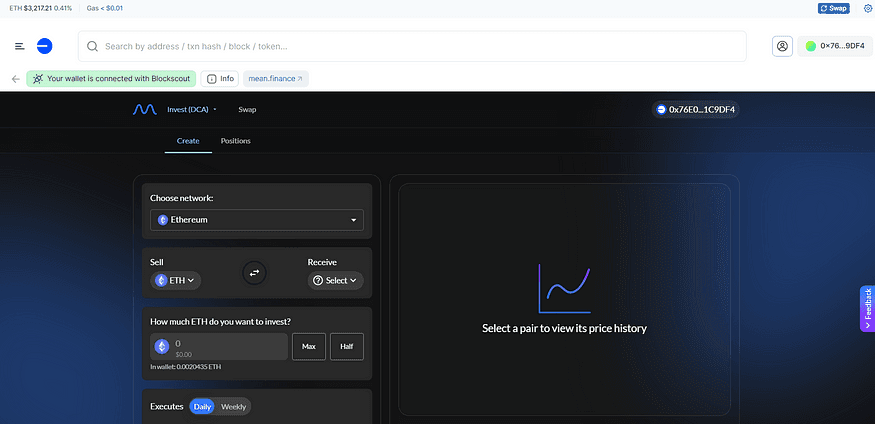875x424 pixels.
Task: Expand the Invest (DCA) menu
Action: coord(191,109)
